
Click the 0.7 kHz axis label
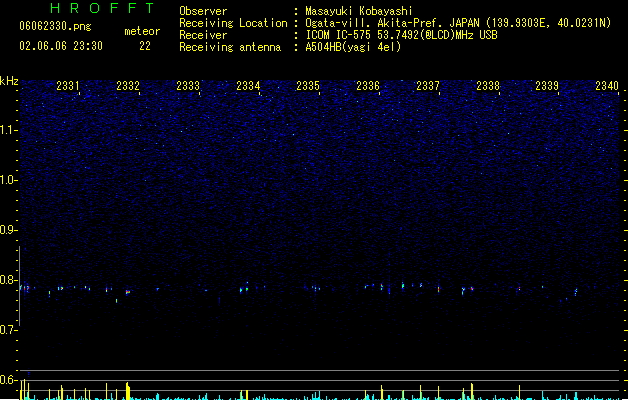pyautogui.click(x=9, y=330)
